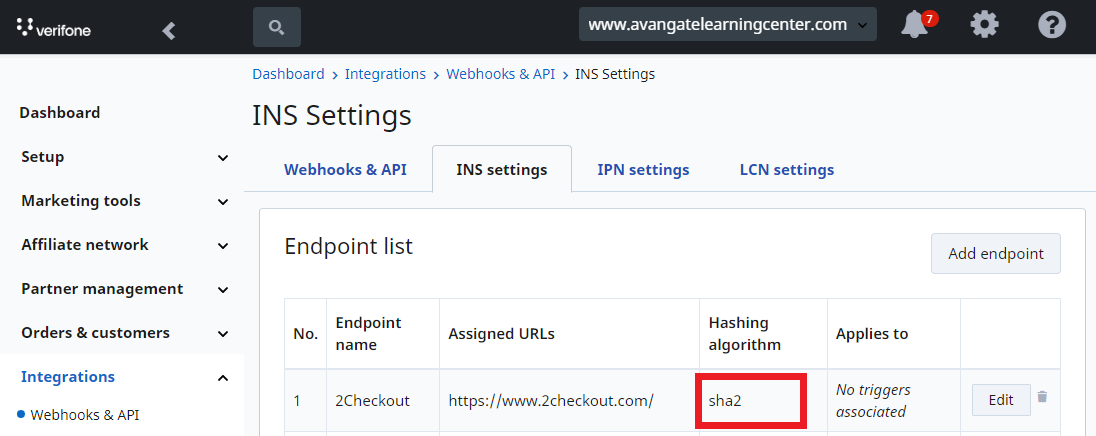Click the Verifone logo
This screenshot has width=1096, height=436.
pos(54,28)
